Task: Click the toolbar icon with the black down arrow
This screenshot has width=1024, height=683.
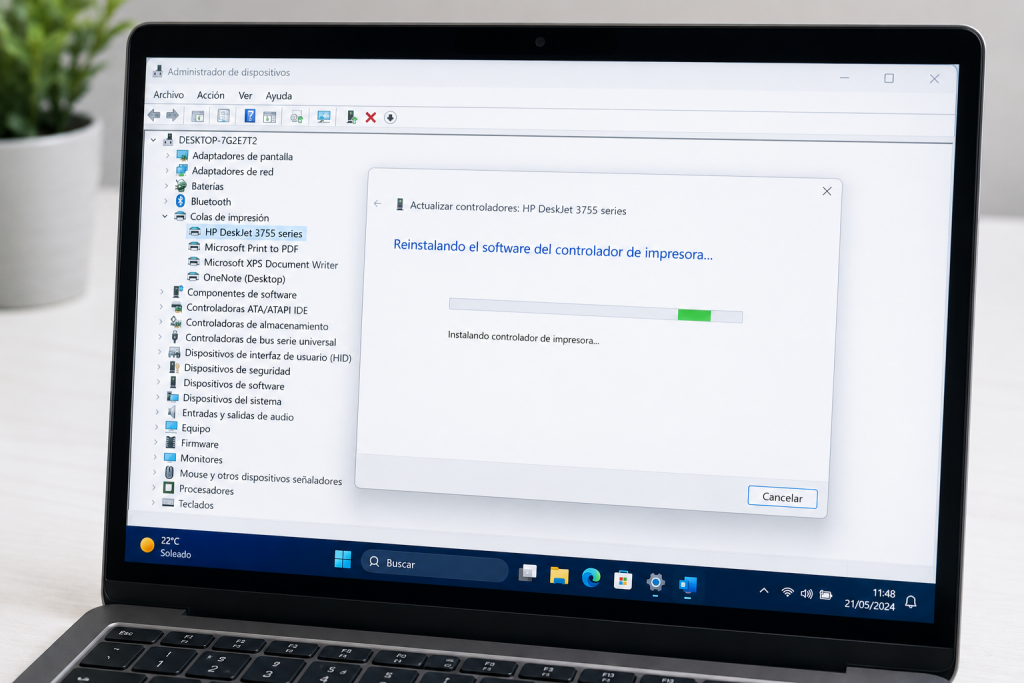Action: pyautogui.click(x=391, y=118)
